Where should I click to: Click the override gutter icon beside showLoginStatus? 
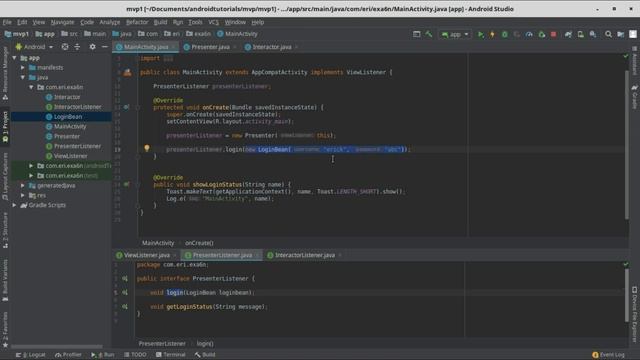tap(127, 184)
